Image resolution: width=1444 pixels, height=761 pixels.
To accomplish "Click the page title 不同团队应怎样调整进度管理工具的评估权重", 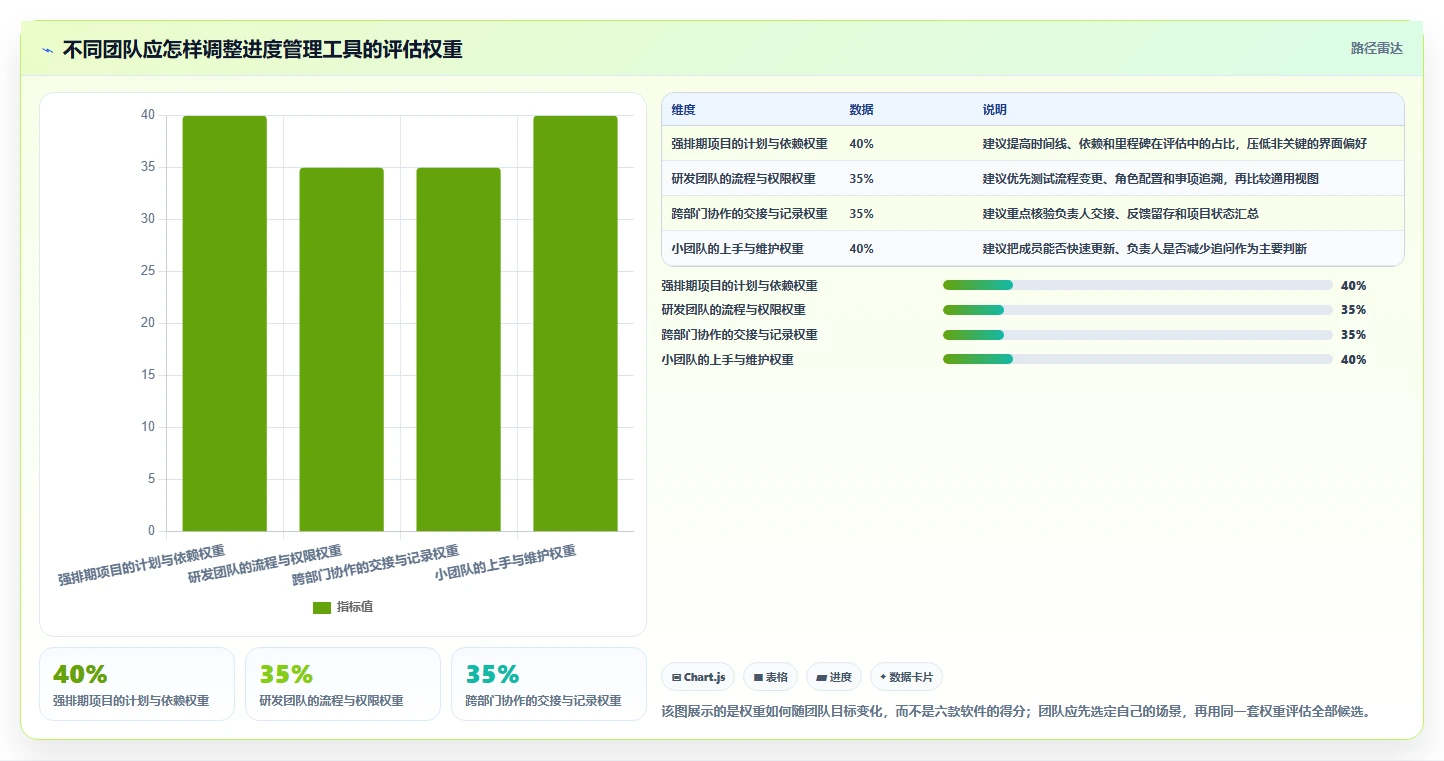I will tap(263, 50).
